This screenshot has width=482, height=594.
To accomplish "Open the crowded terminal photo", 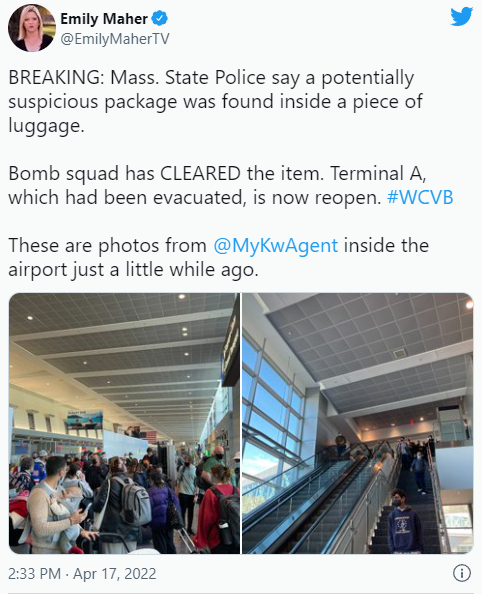I will click(x=124, y=423).
